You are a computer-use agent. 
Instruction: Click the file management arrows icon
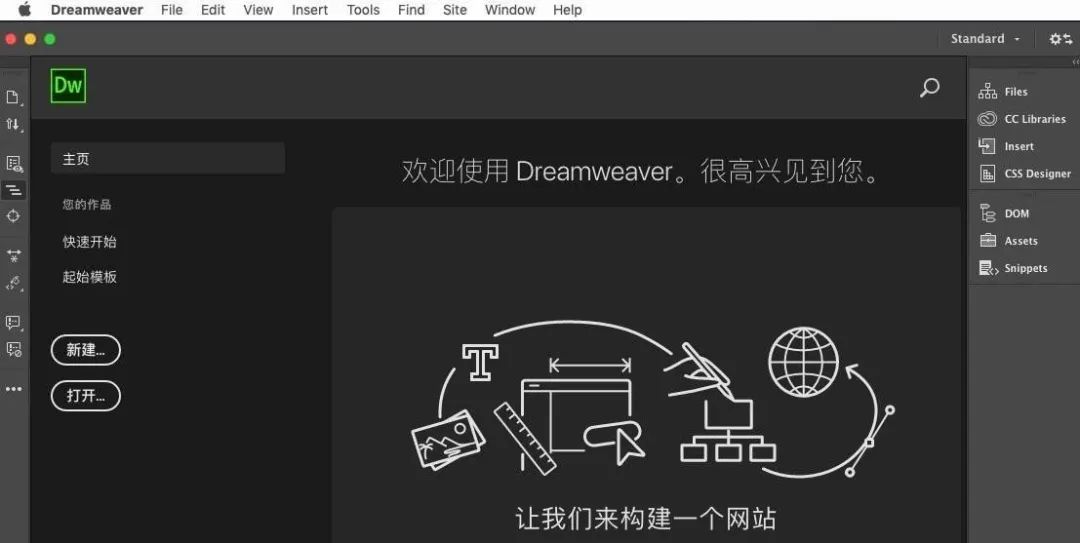pyautogui.click(x=13, y=125)
